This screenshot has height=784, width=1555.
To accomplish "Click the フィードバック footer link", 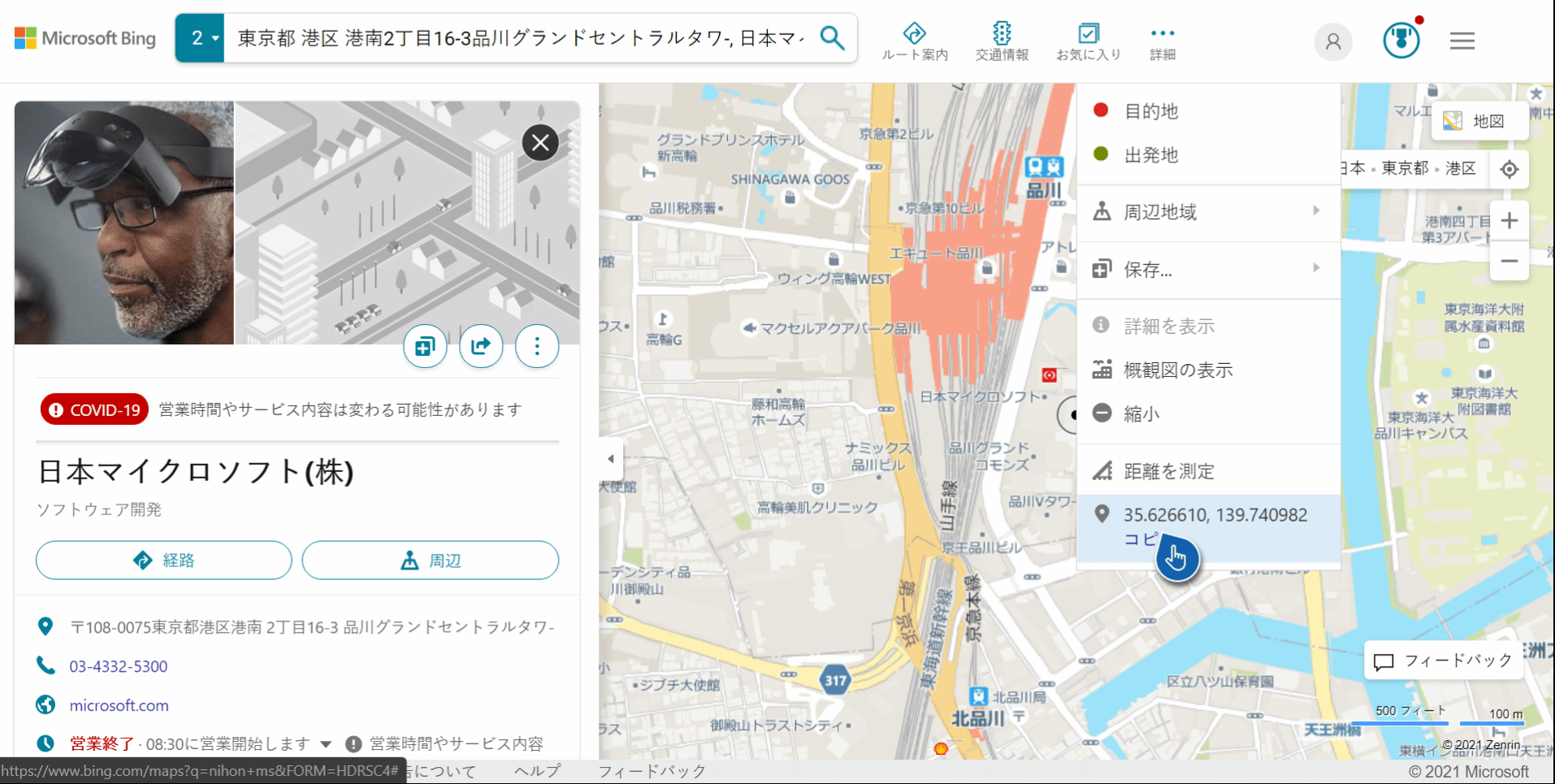I will tap(652, 771).
